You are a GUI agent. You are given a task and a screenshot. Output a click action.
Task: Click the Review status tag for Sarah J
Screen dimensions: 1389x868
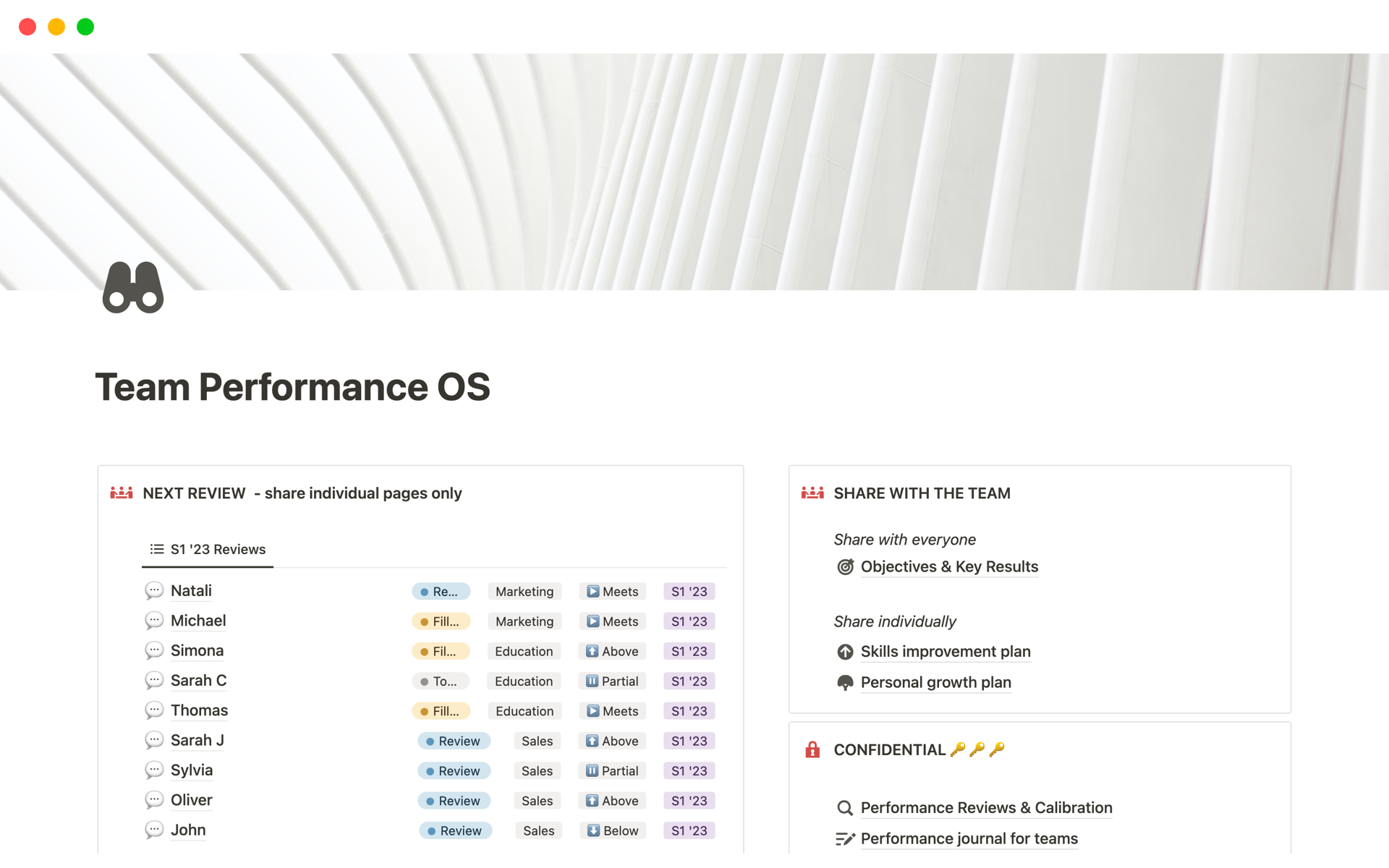coord(454,741)
